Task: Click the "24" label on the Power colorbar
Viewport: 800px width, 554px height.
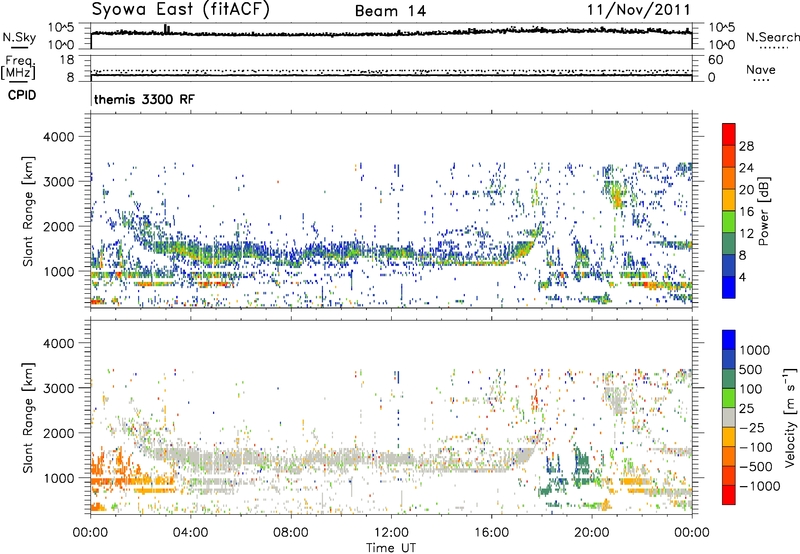Action: (746, 168)
